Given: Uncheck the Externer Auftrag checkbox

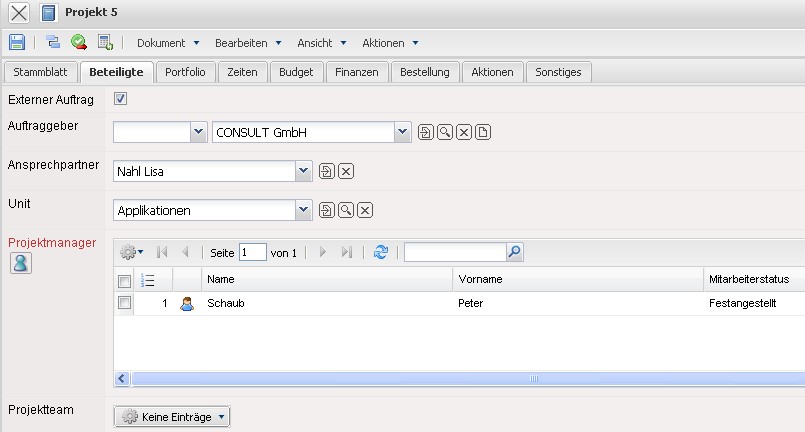Looking at the screenshot, I should coord(120,99).
